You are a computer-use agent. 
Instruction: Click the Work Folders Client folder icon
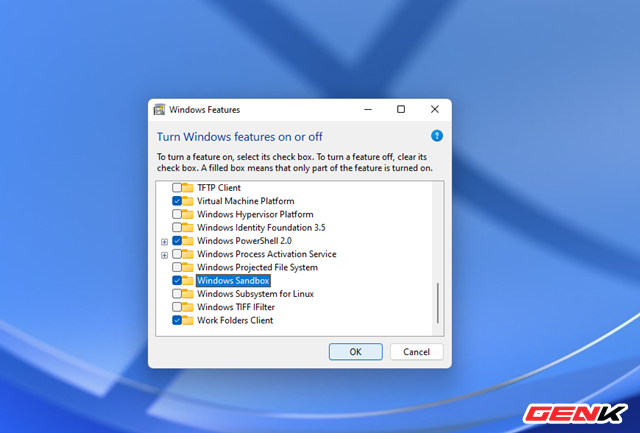pyautogui.click(x=188, y=320)
